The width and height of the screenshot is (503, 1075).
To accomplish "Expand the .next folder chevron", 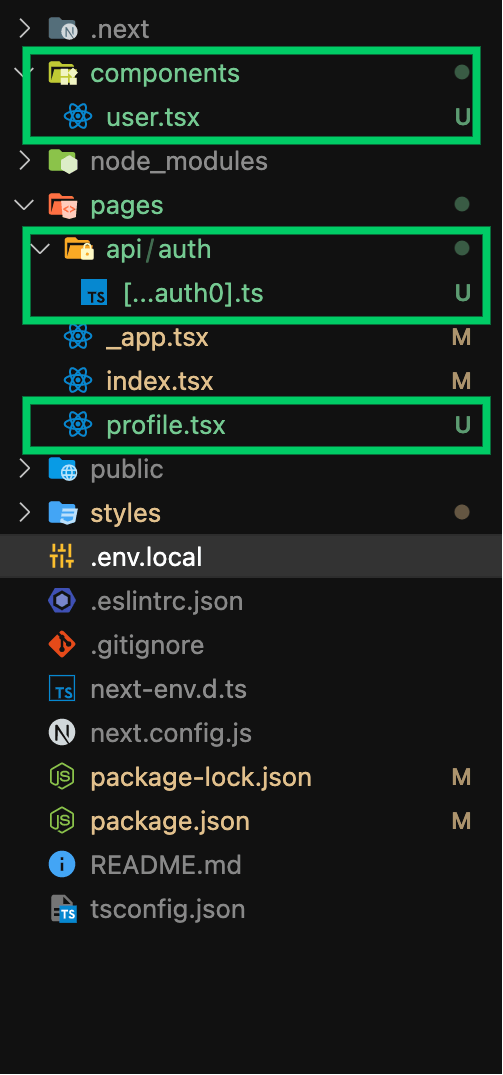I will (25, 29).
